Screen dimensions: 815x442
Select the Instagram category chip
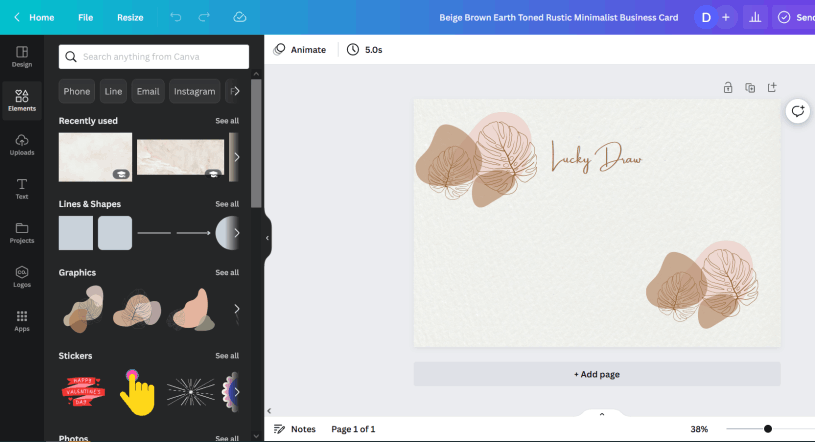(x=194, y=91)
